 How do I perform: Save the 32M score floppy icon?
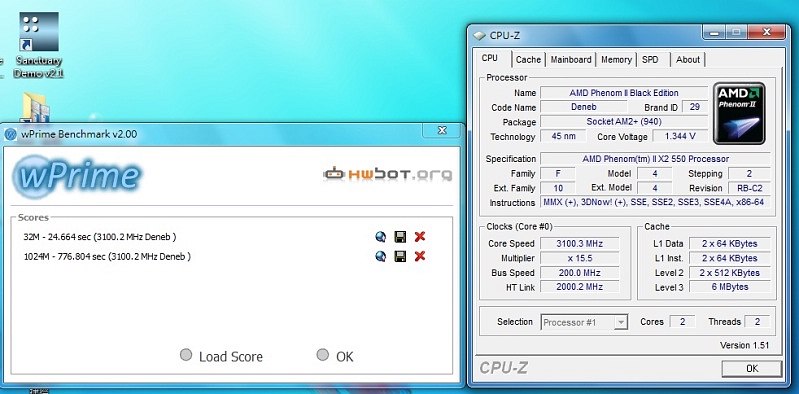[401, 237]
